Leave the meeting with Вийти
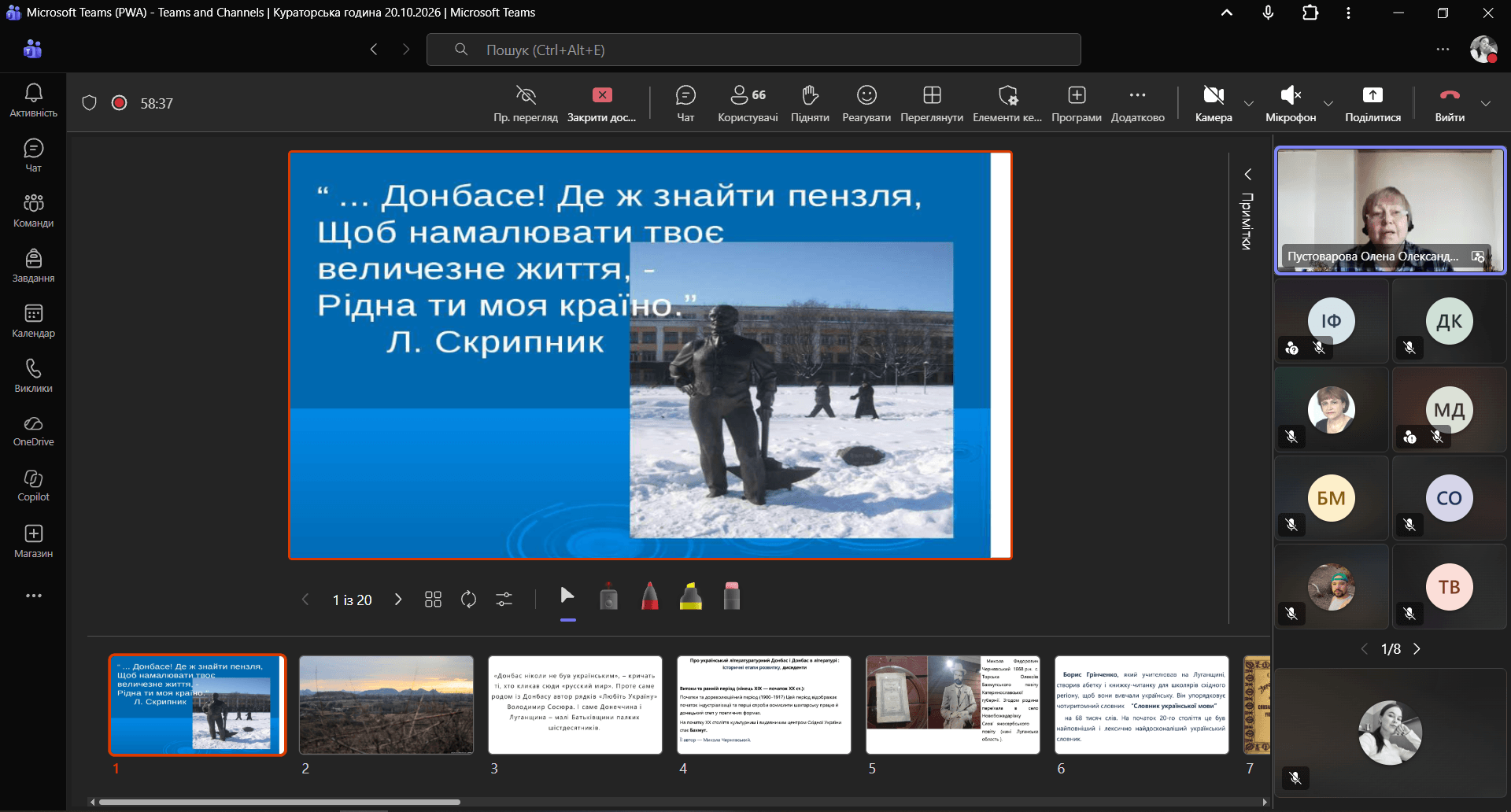The height and width of the screenshot is (812, 1511). point(1450,104)
